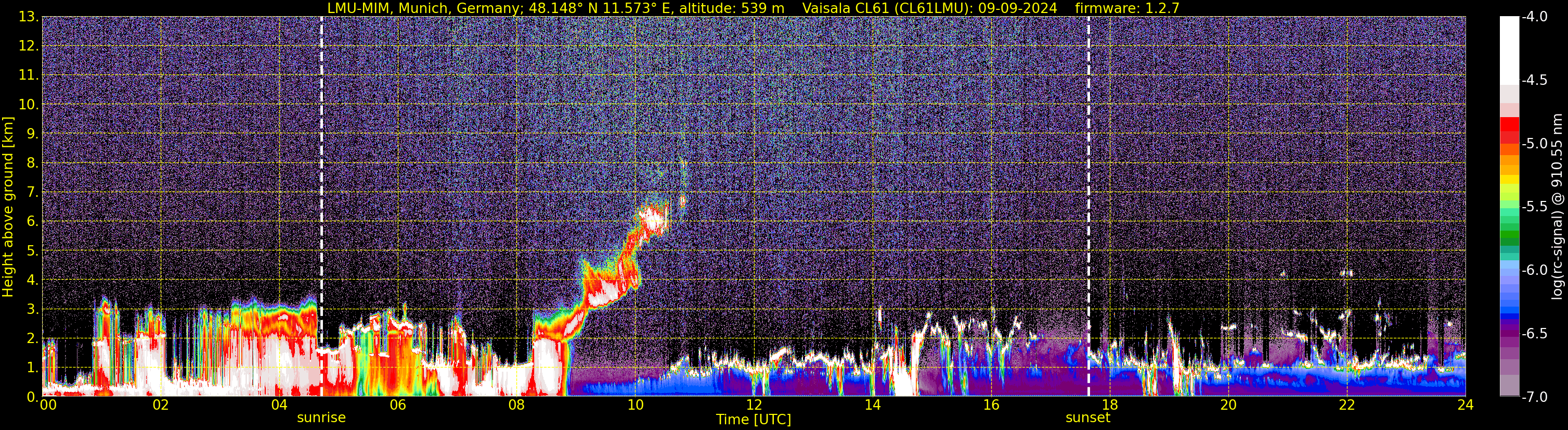The image size is (1568, 430).
Task: Click the 'Time [UTC]' axis label
Action: tap(754, 419)
